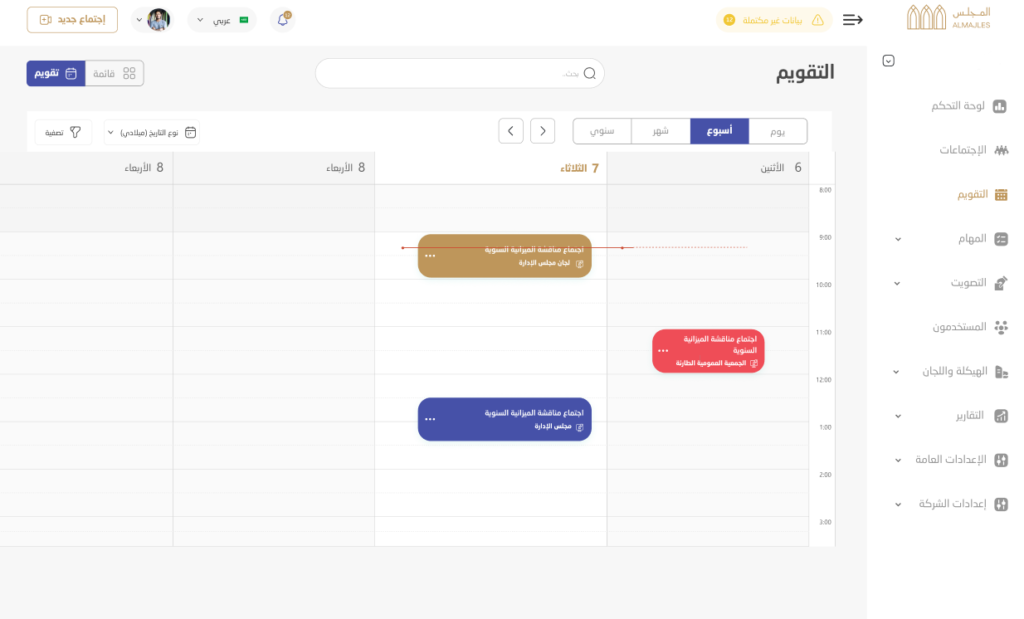Click the three dots on red meeting

coord(663,351)
